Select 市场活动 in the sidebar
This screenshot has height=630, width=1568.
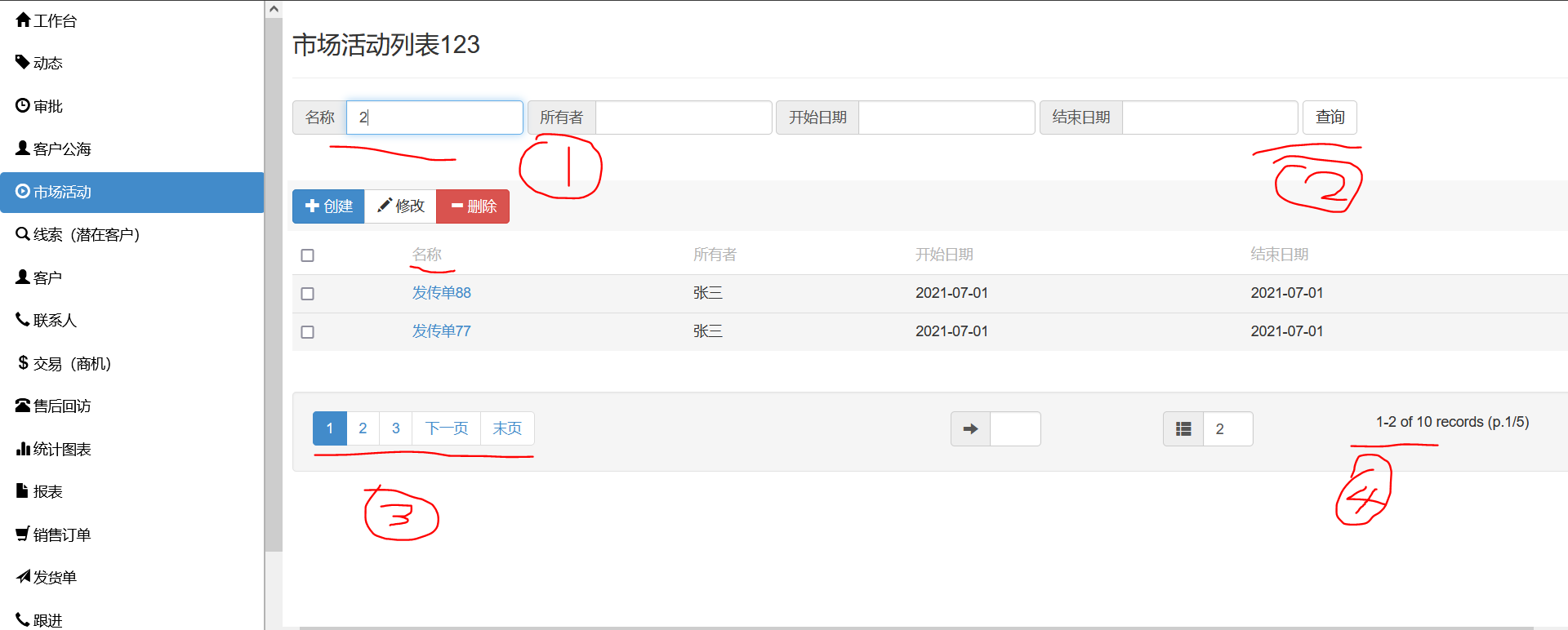pyautogui.click(x=132, y=192)
